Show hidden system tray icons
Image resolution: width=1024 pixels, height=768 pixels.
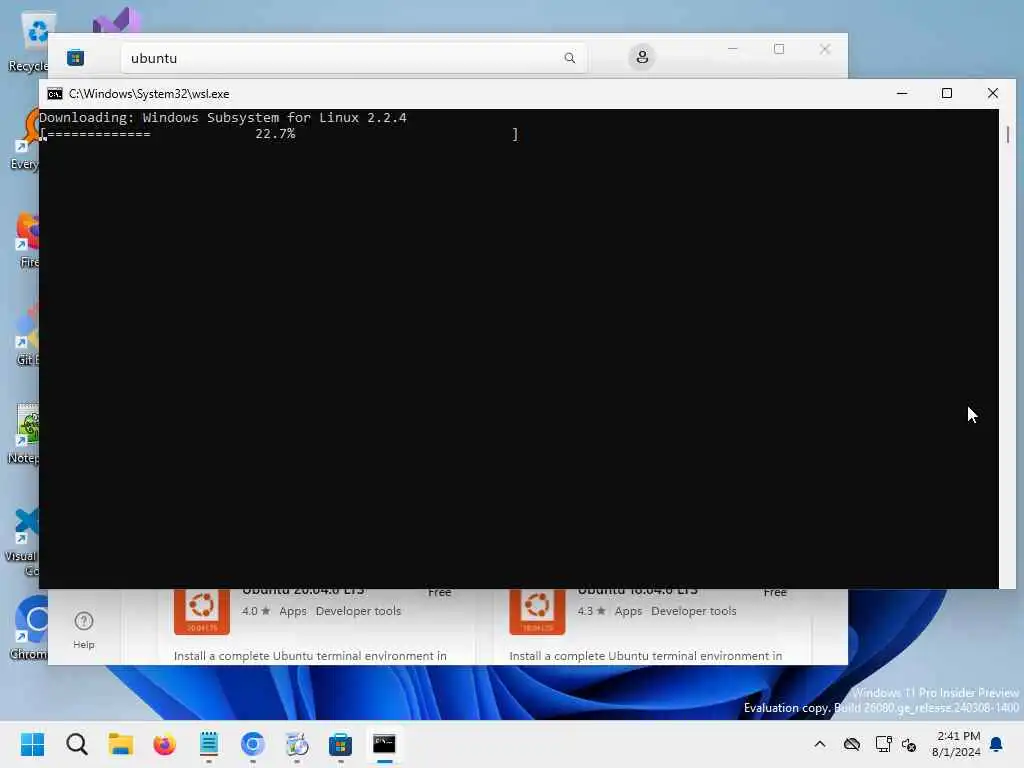click(x=820, y=744)
